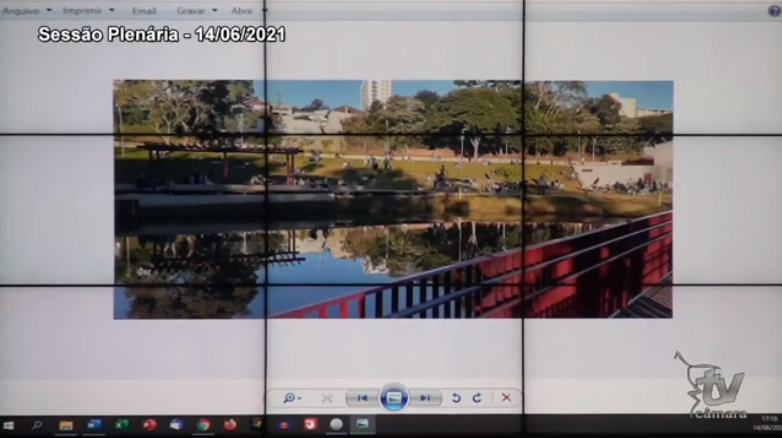Delete the photo with red X
This screenshot has width=782, height=438.
506,398
